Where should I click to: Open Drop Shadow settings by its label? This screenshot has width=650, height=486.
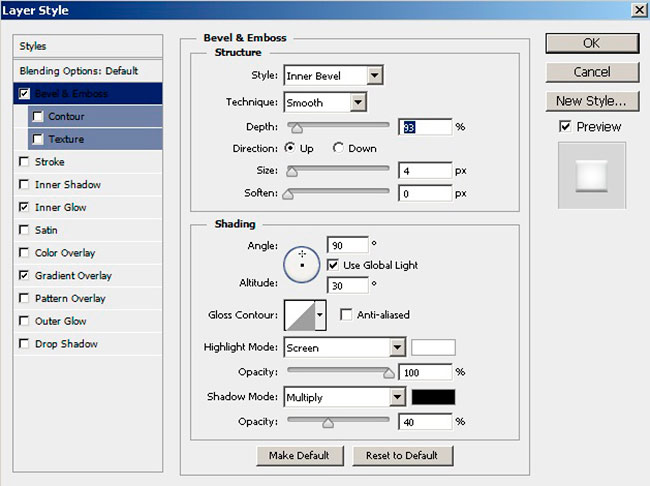[66, 344]
